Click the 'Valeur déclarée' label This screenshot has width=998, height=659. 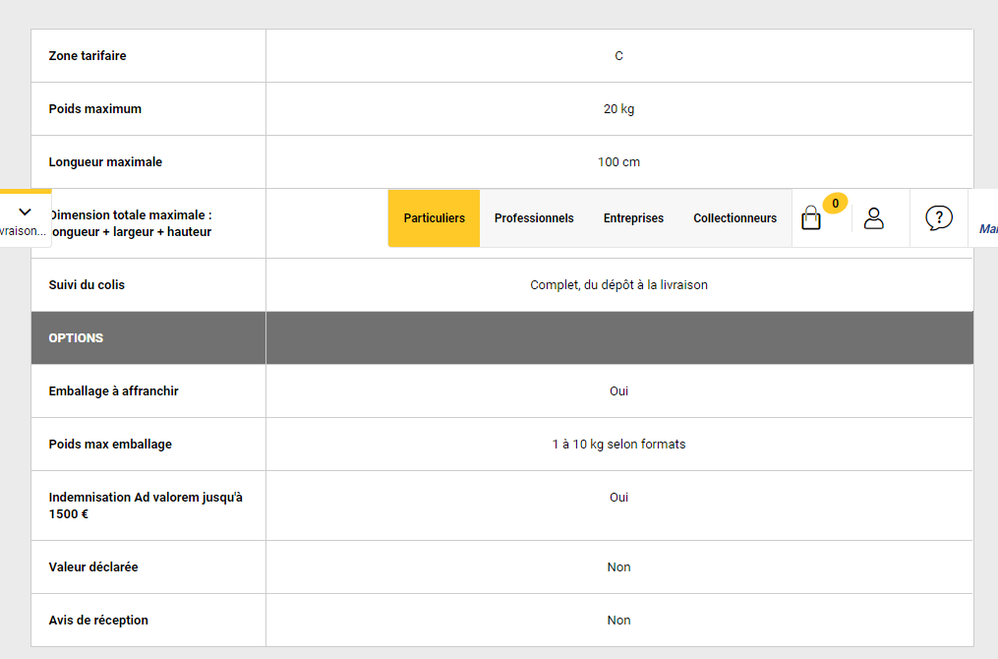(93, 567)
